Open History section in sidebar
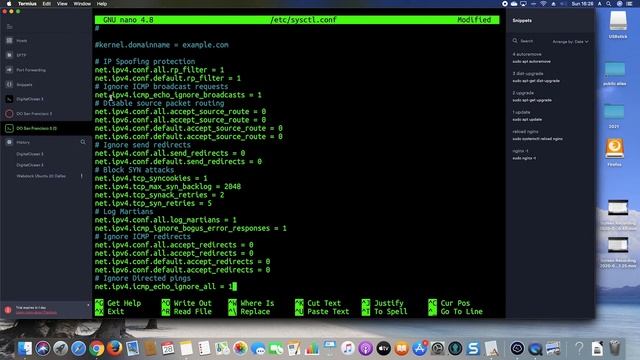640x360 pixels. coord(23,142)
